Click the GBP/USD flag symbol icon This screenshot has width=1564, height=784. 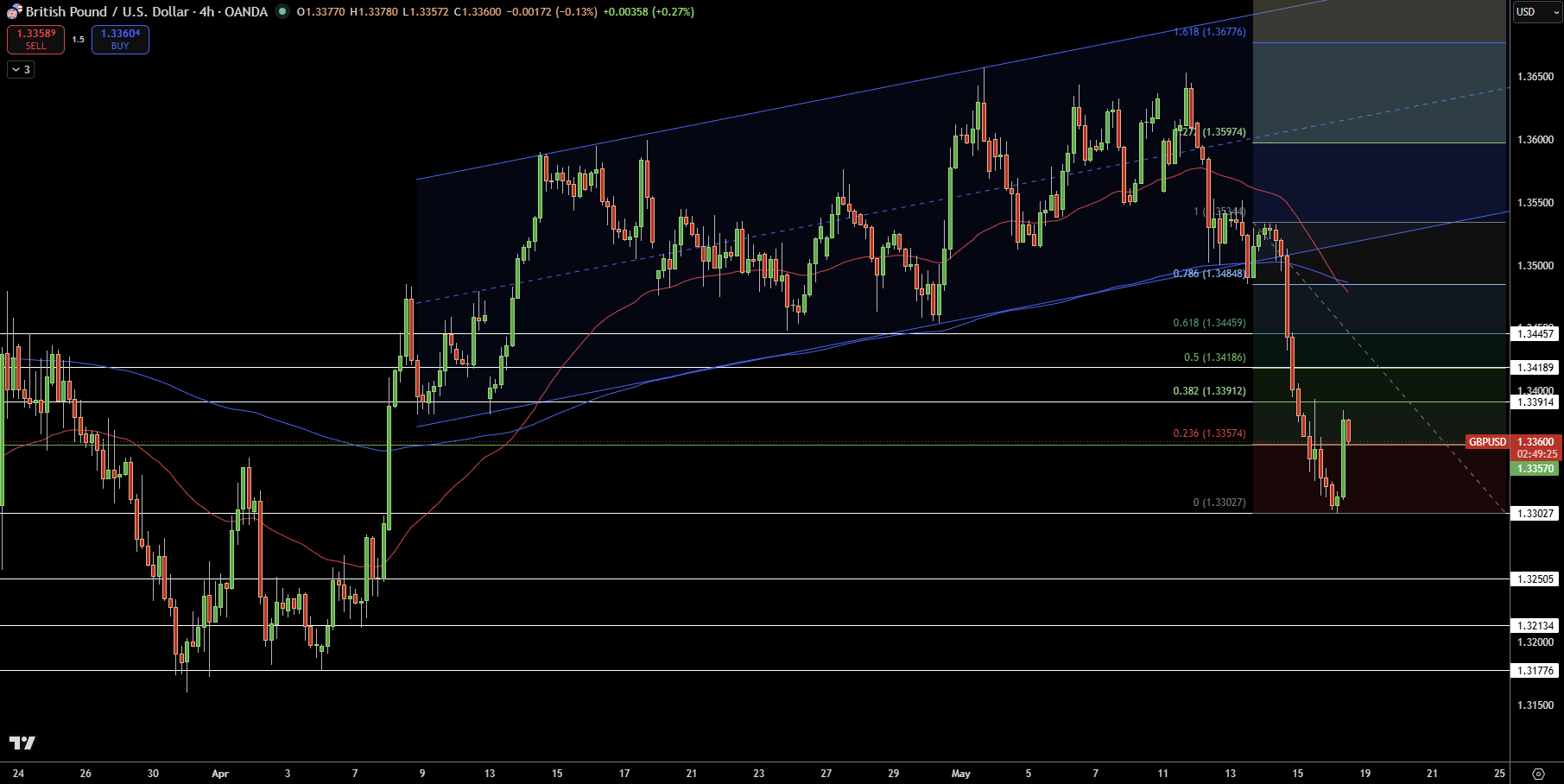[14, 12]
